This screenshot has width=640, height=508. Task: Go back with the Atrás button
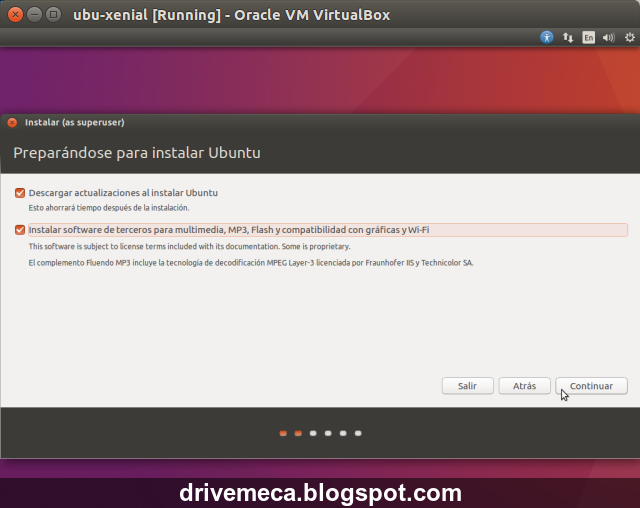524,386
